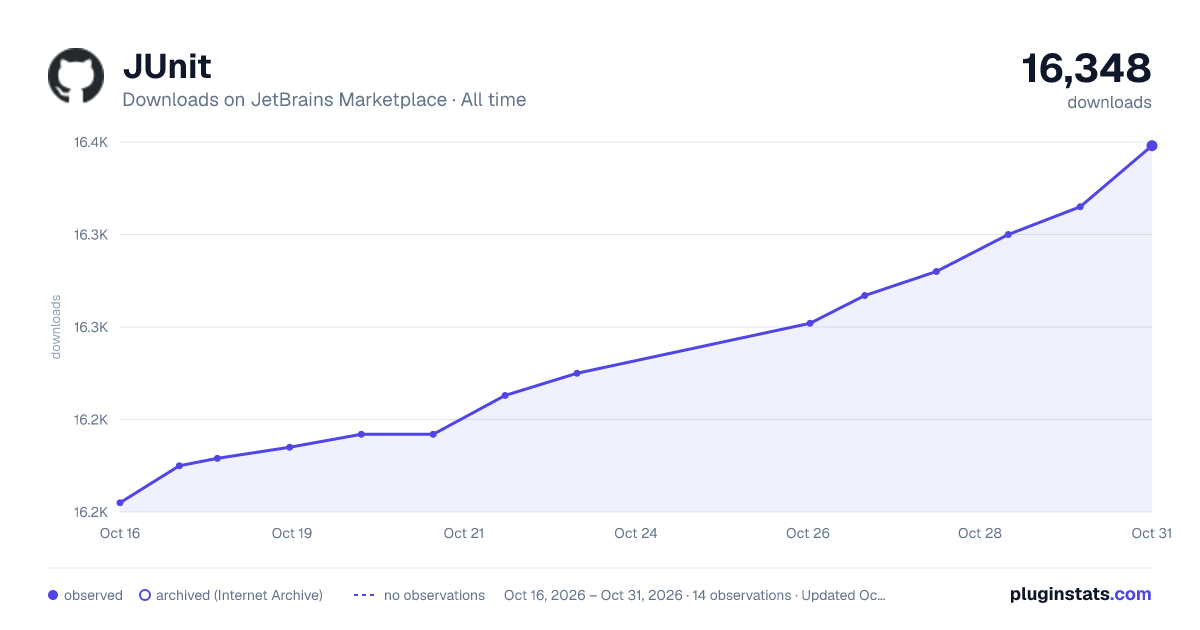Image resolution: width=1200 pixels, height=630 pixels.
Task: Click the Oct 21 x-axis label
Action: click(x=464, y=533)
